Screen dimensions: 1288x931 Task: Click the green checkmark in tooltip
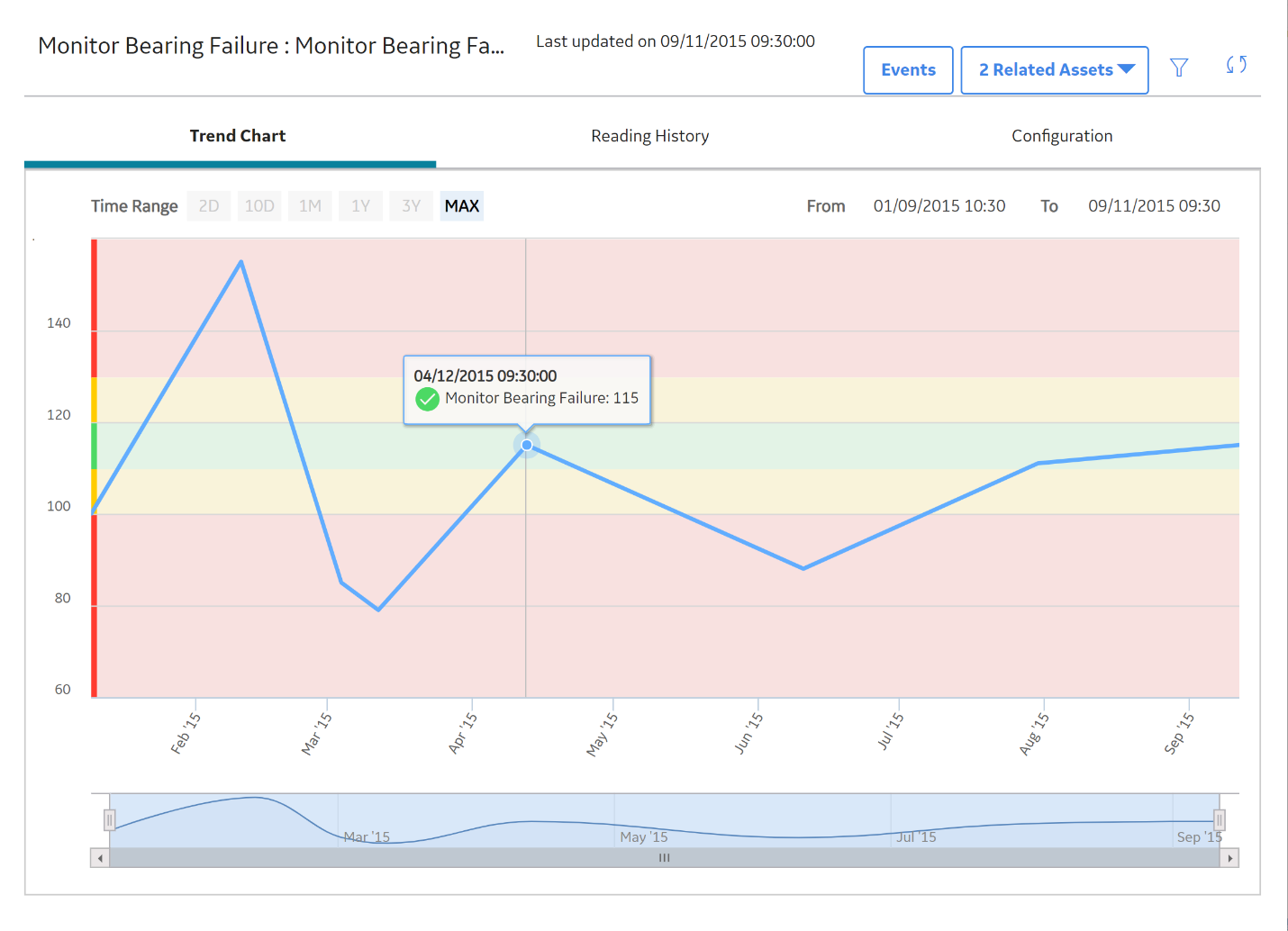click(427, 399)
